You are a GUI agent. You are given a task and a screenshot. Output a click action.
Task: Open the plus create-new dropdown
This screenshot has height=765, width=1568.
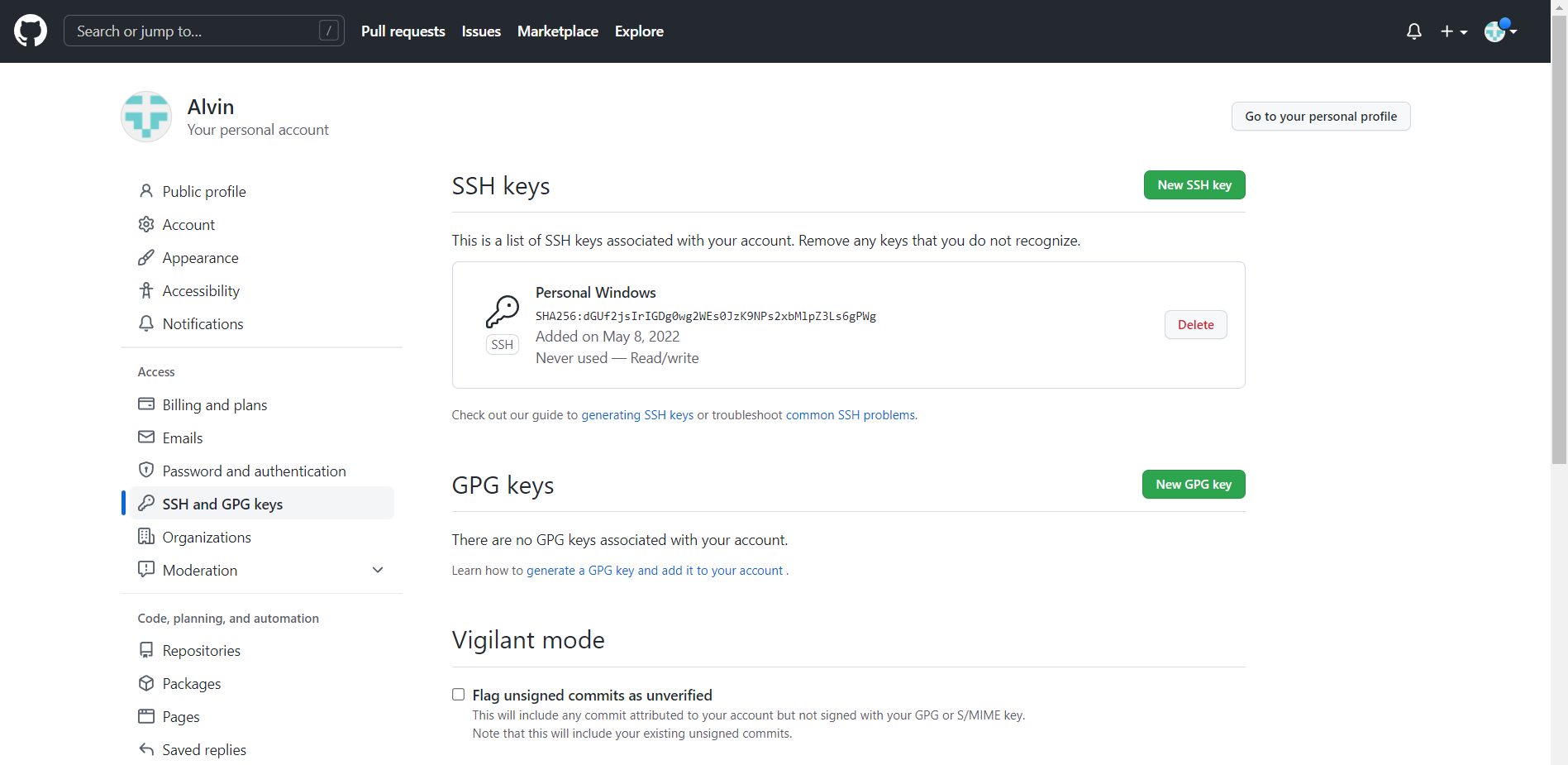point(1453,31)
